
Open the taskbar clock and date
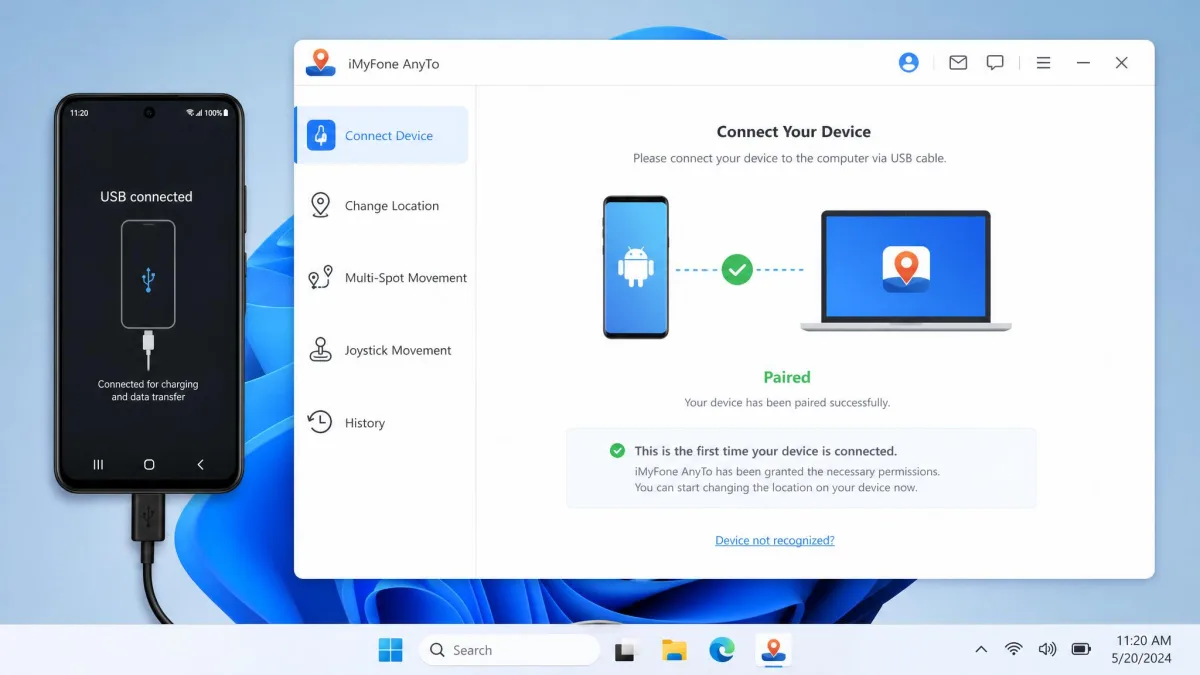(1141, 649)
